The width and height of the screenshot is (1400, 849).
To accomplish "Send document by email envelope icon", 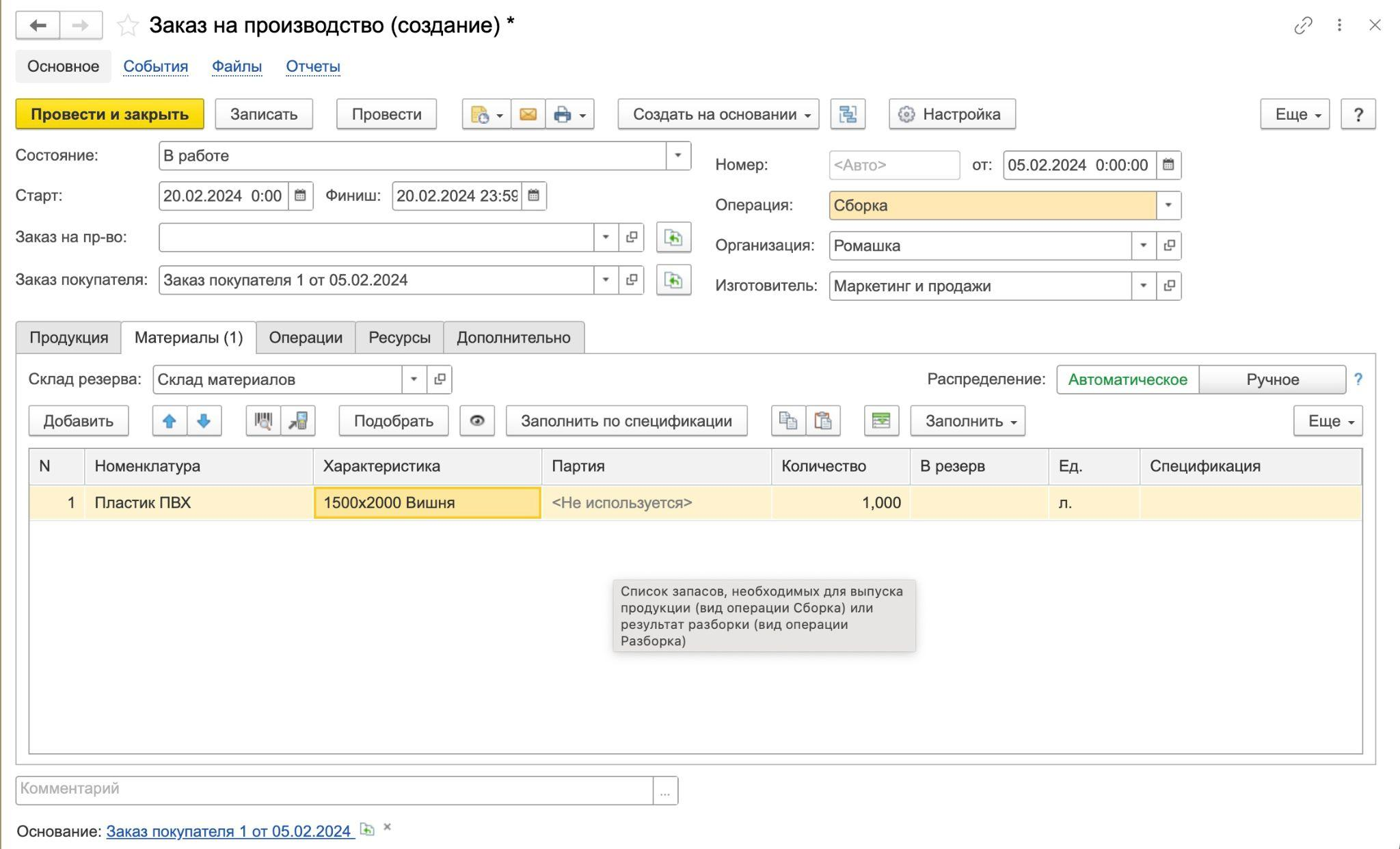I will point(528,114).
